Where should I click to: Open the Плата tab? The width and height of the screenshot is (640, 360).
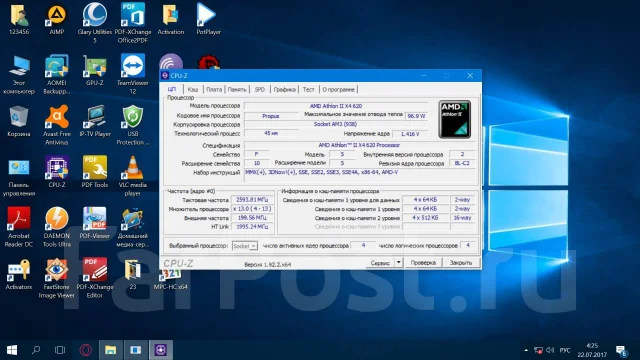[214, 89]
